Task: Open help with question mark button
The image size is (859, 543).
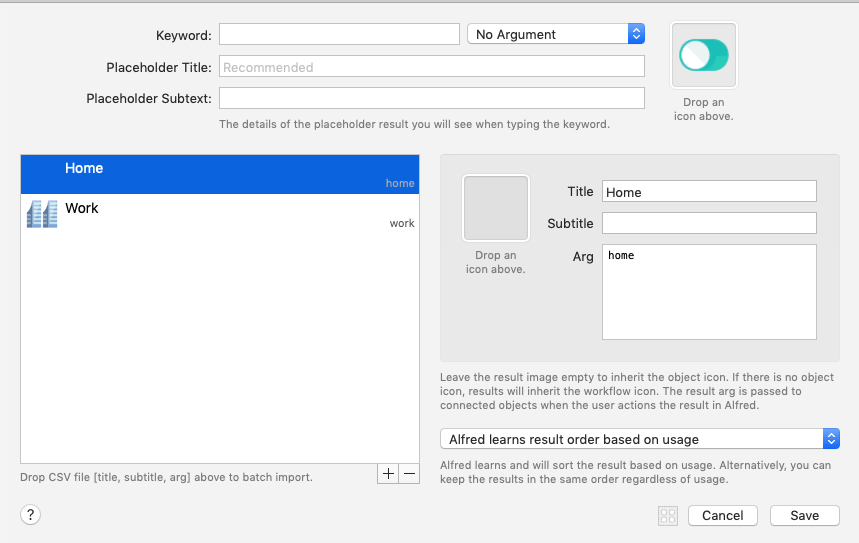Action: pos(31,515)
